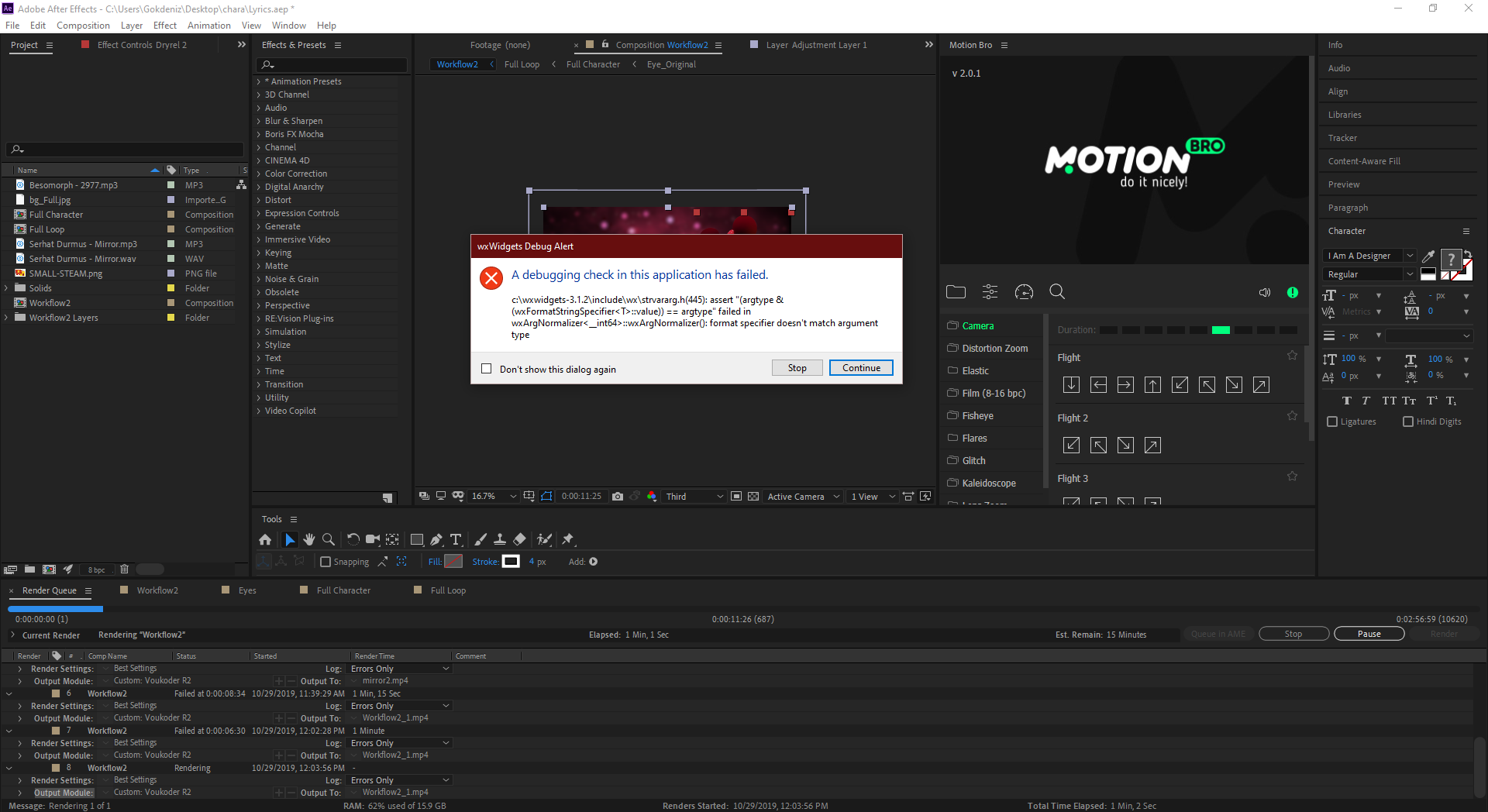Select the Pen tool

[436, 539]
